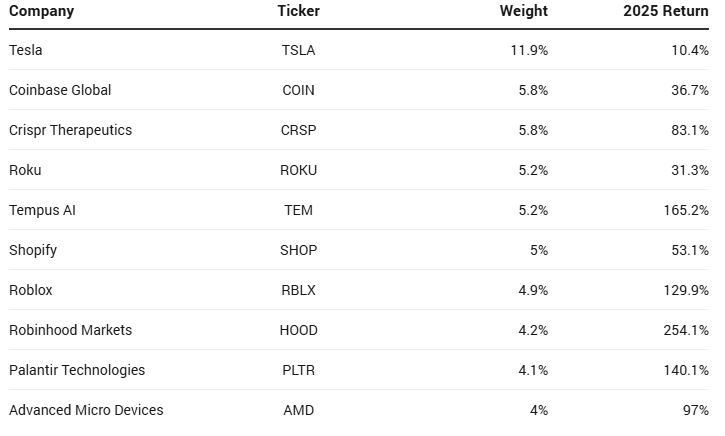Click the ROKU ticker symbol
This screenshot has width=725, height=436.
(x=298, y=170)
